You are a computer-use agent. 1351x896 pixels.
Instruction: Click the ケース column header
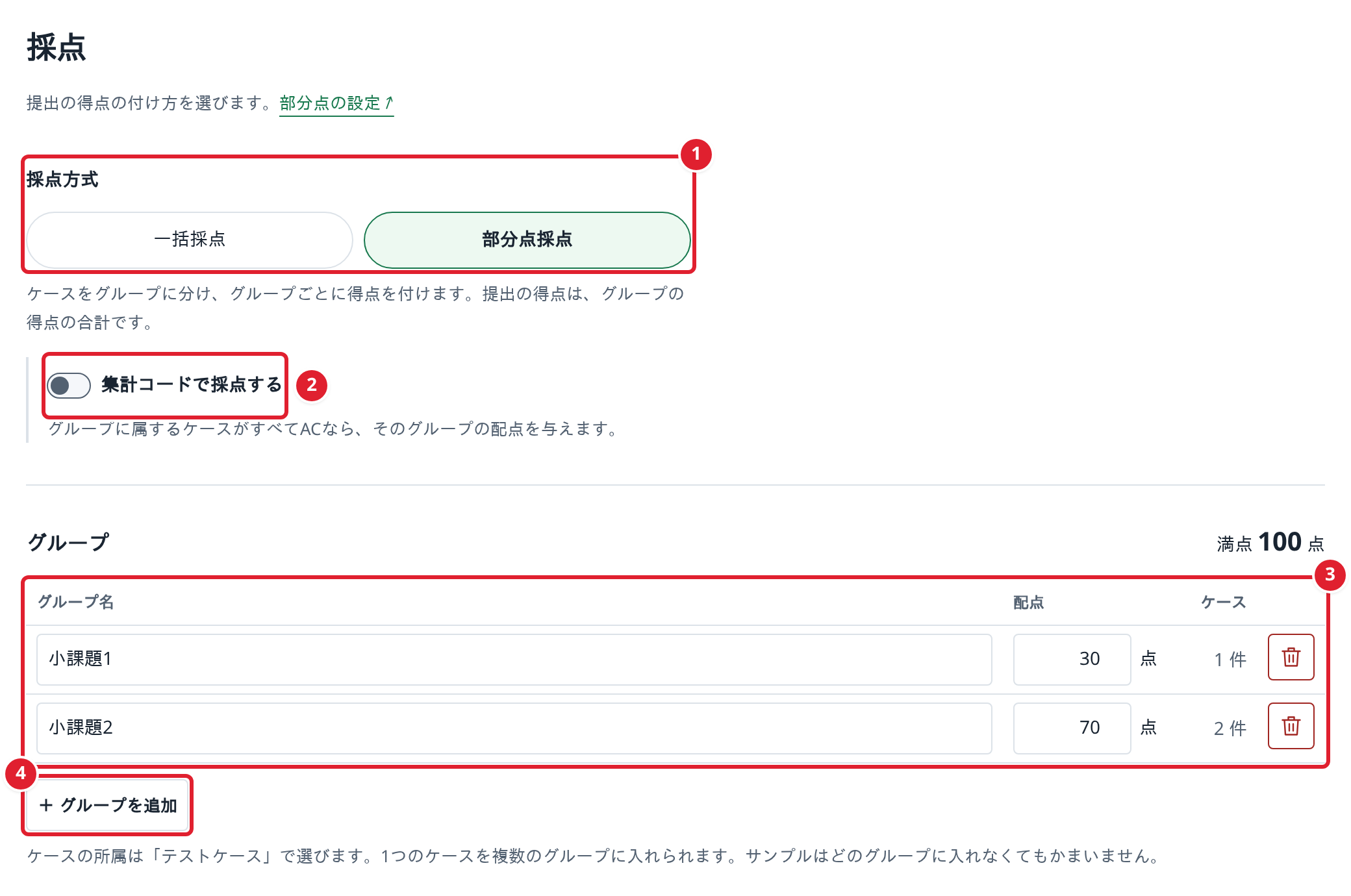click(1224, 602)
